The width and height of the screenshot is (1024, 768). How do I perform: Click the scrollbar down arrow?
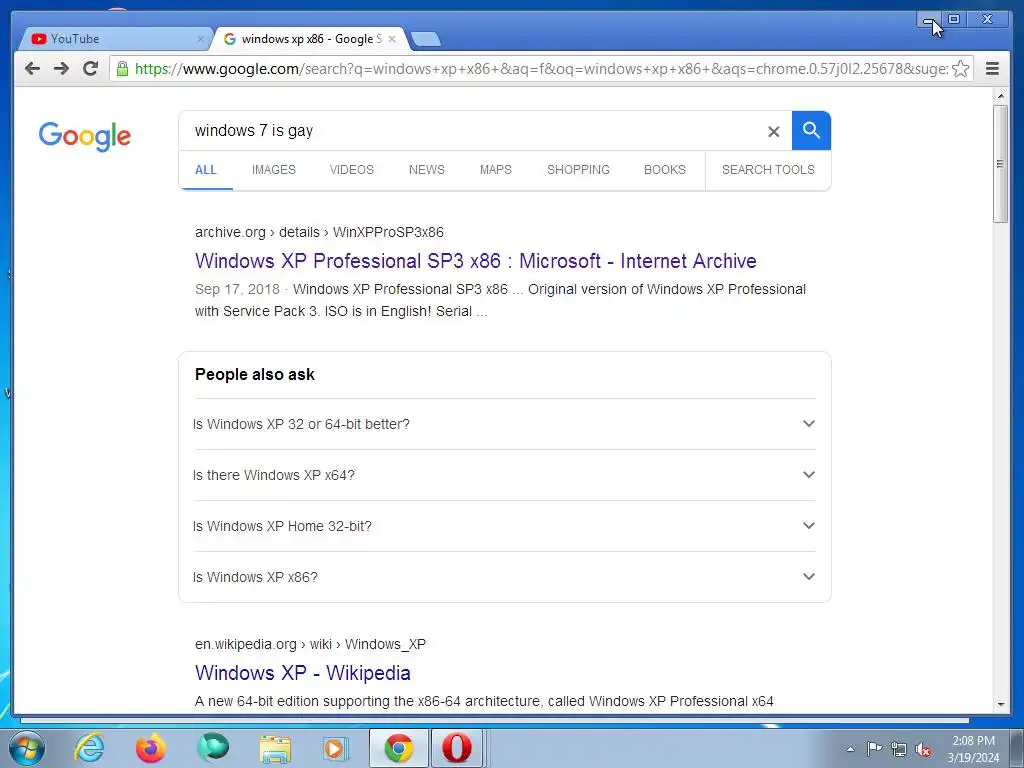point(1000,705)
